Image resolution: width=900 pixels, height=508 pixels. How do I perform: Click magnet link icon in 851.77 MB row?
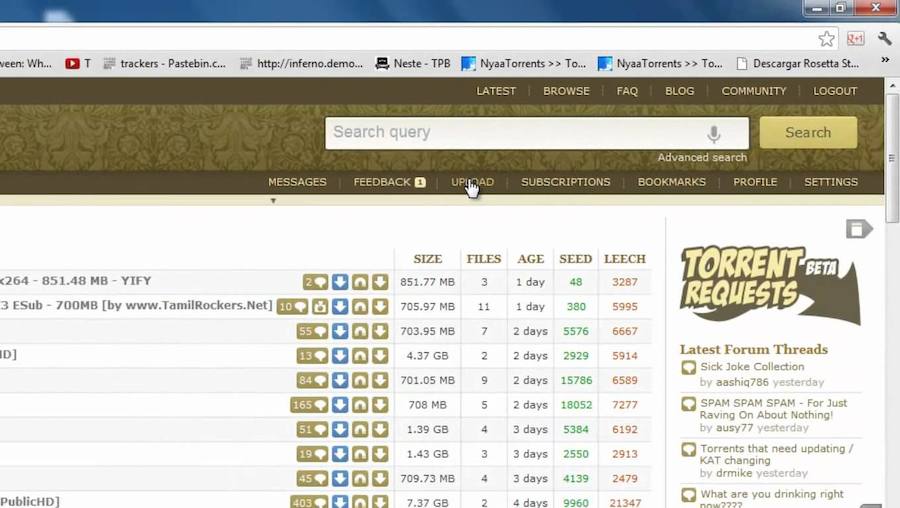tap(360, 282)
